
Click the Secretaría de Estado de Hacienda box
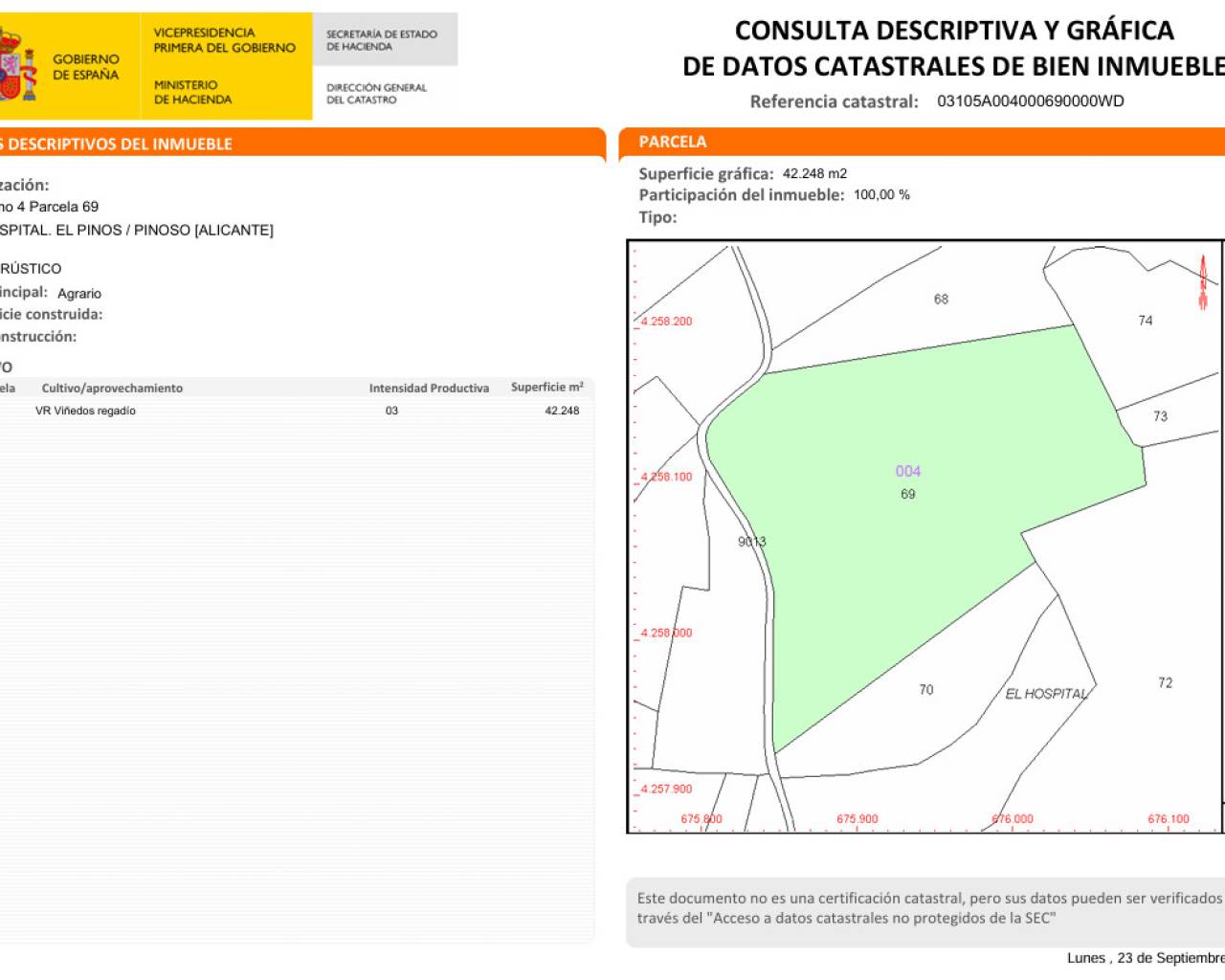[x=383, y=40]
